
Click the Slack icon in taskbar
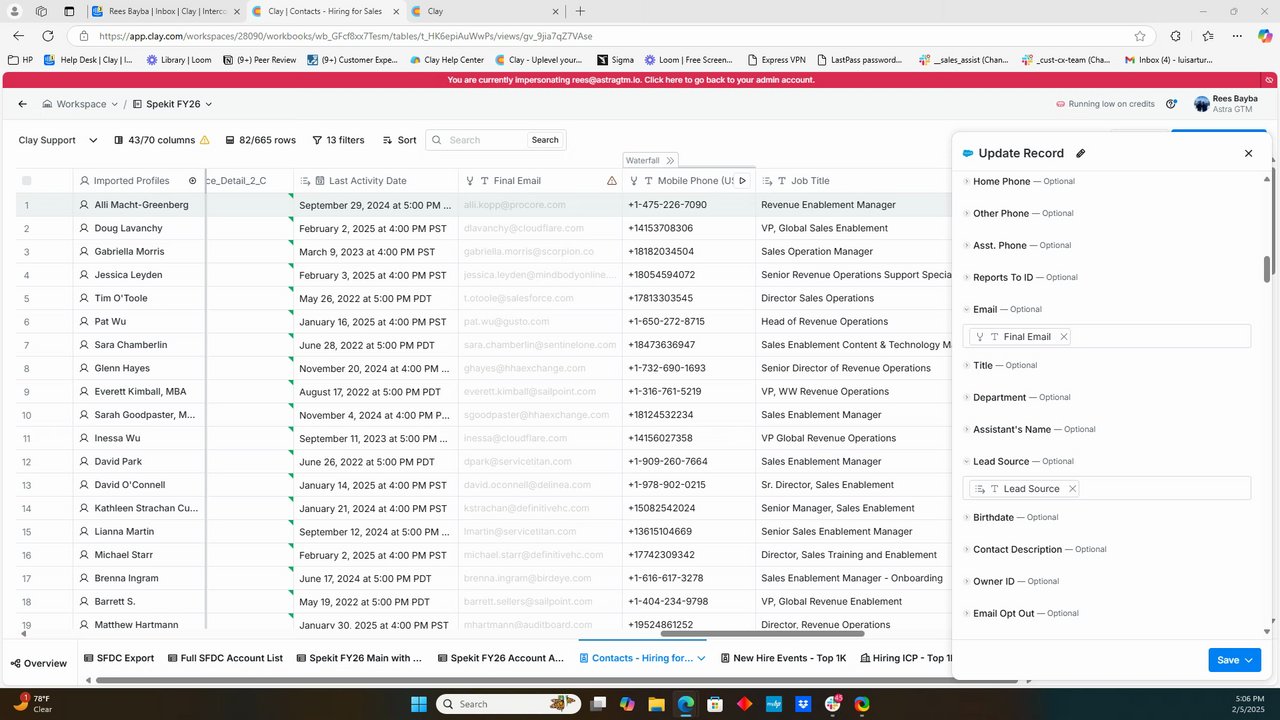click(x=833, y=704)
